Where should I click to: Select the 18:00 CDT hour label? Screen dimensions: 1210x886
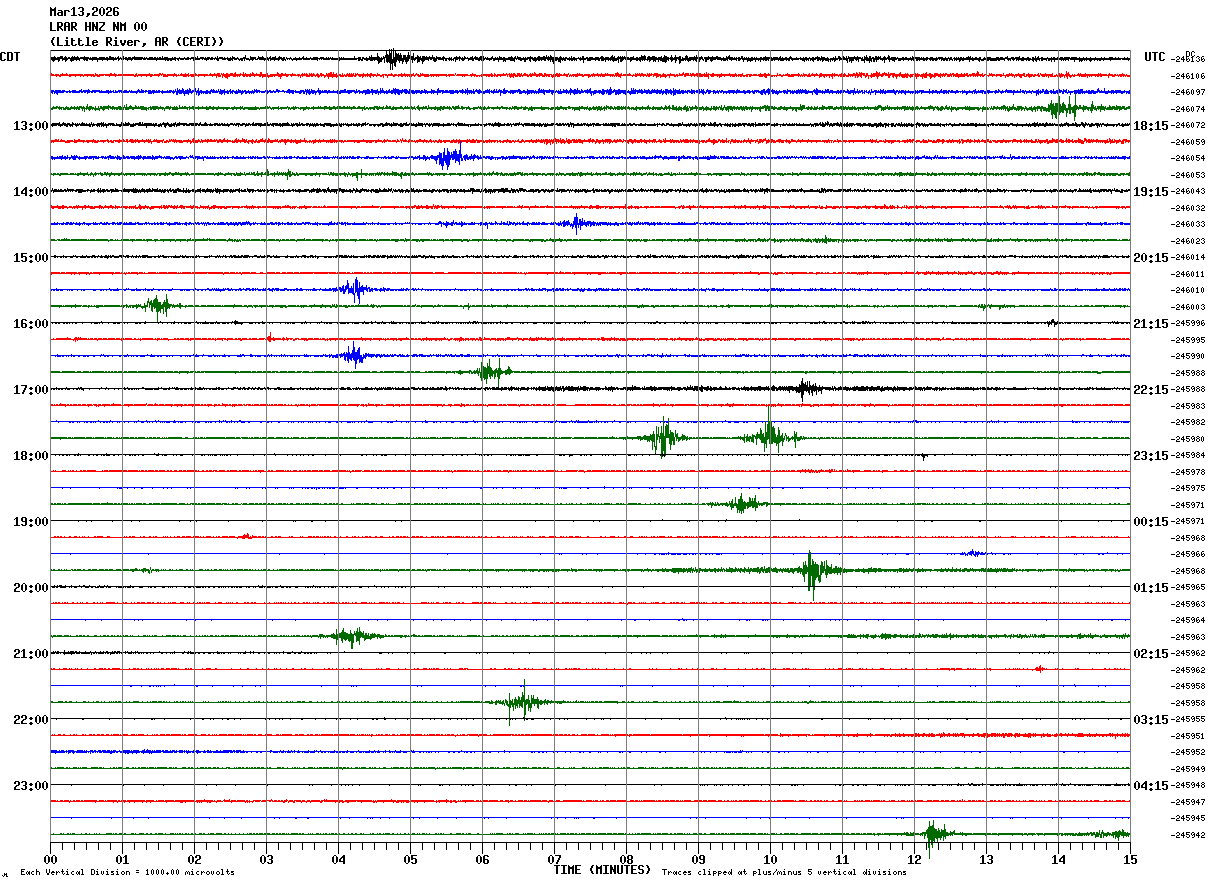point(30,455)
